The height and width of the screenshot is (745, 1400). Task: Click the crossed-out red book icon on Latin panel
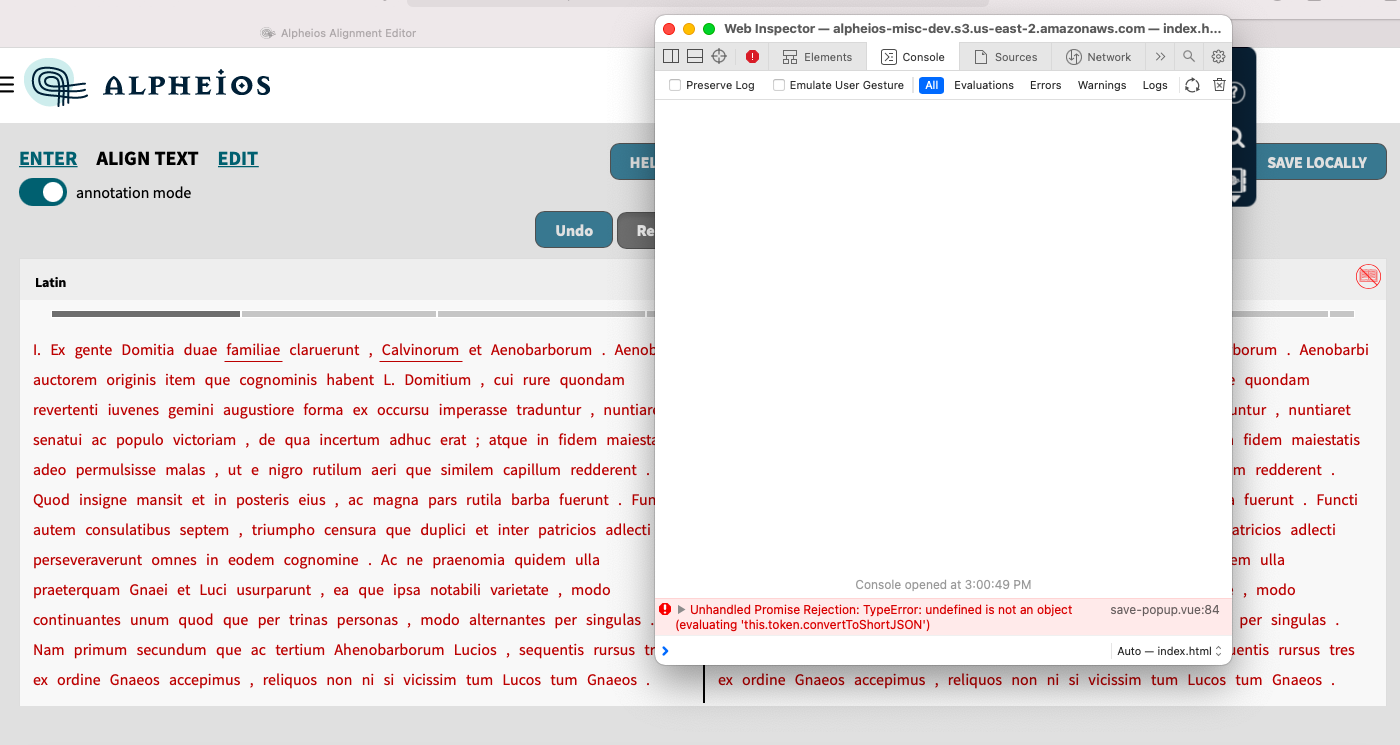(x=1367, y=276)
